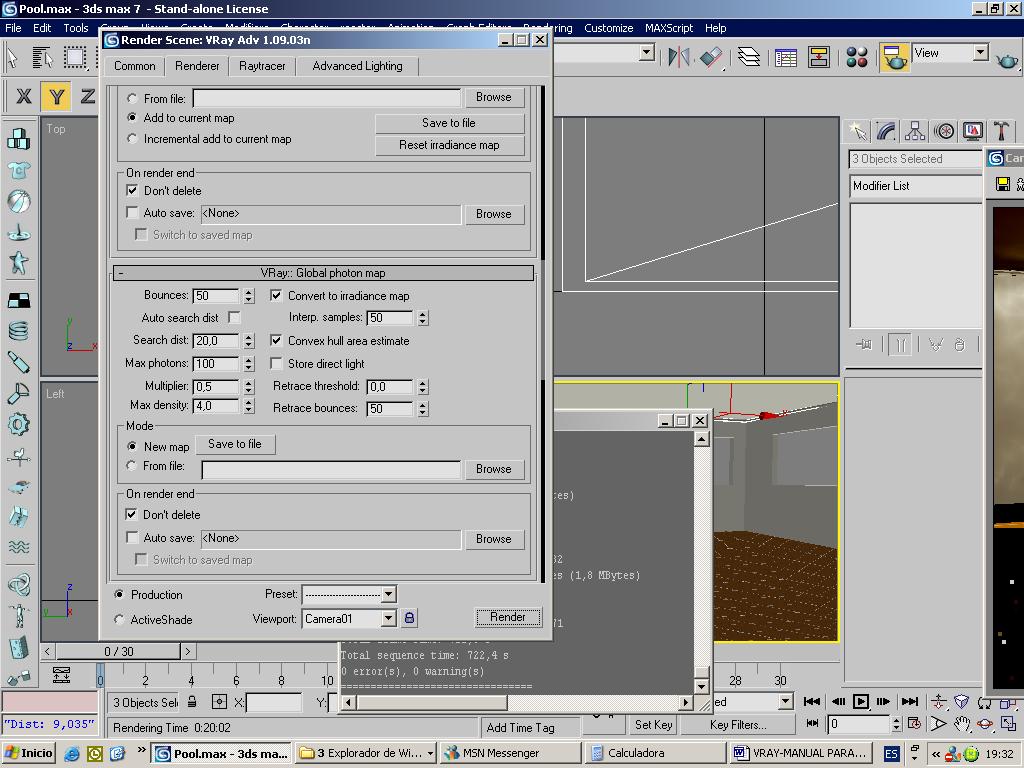Screen dimensions: 1024x768
Task: Click the pin stack icon
Action: (x=864, y=344)
